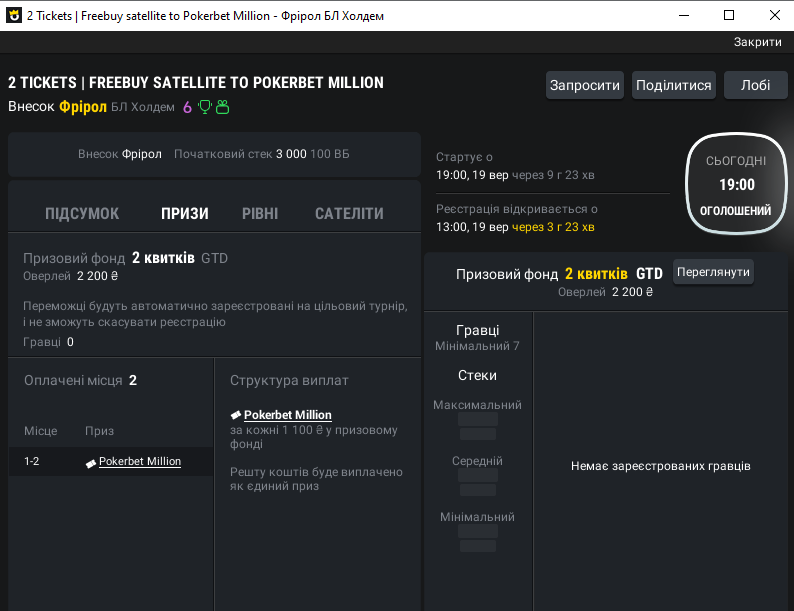Click the 'Середній' stack label
Screen dimensions: 794x611
pyautogui.click(x=478, y=461)
